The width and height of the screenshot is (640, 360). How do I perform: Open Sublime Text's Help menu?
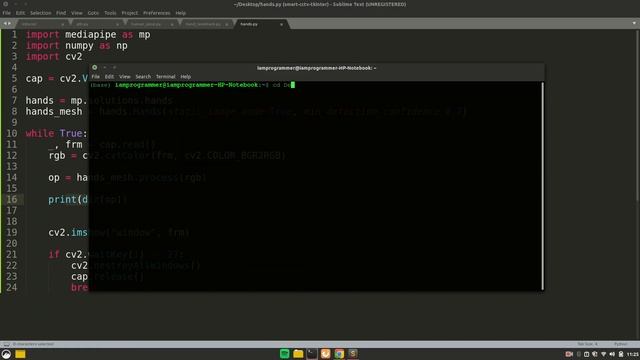pos(180,13)
